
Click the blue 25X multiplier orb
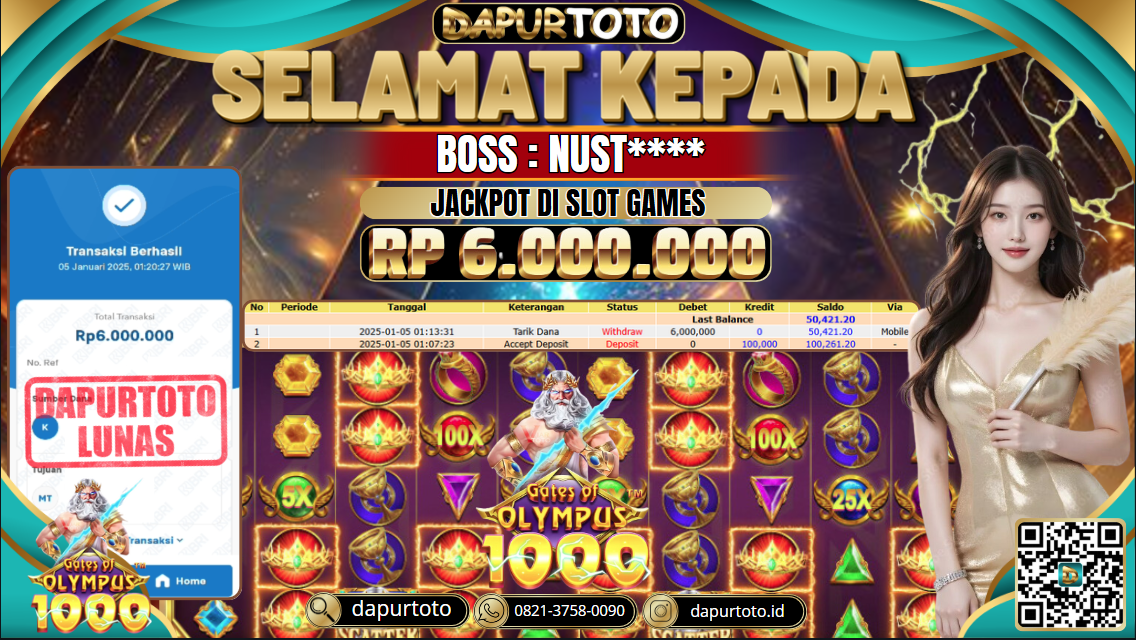pos(851,499)
